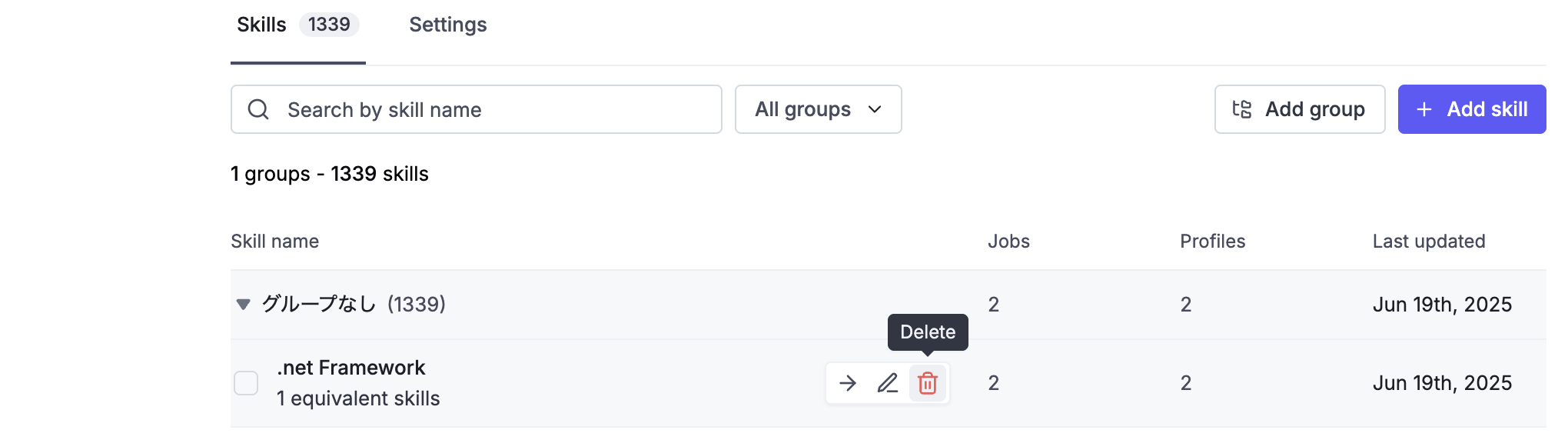Click the hierarchy icon on Add group

tap(1242, 109)
